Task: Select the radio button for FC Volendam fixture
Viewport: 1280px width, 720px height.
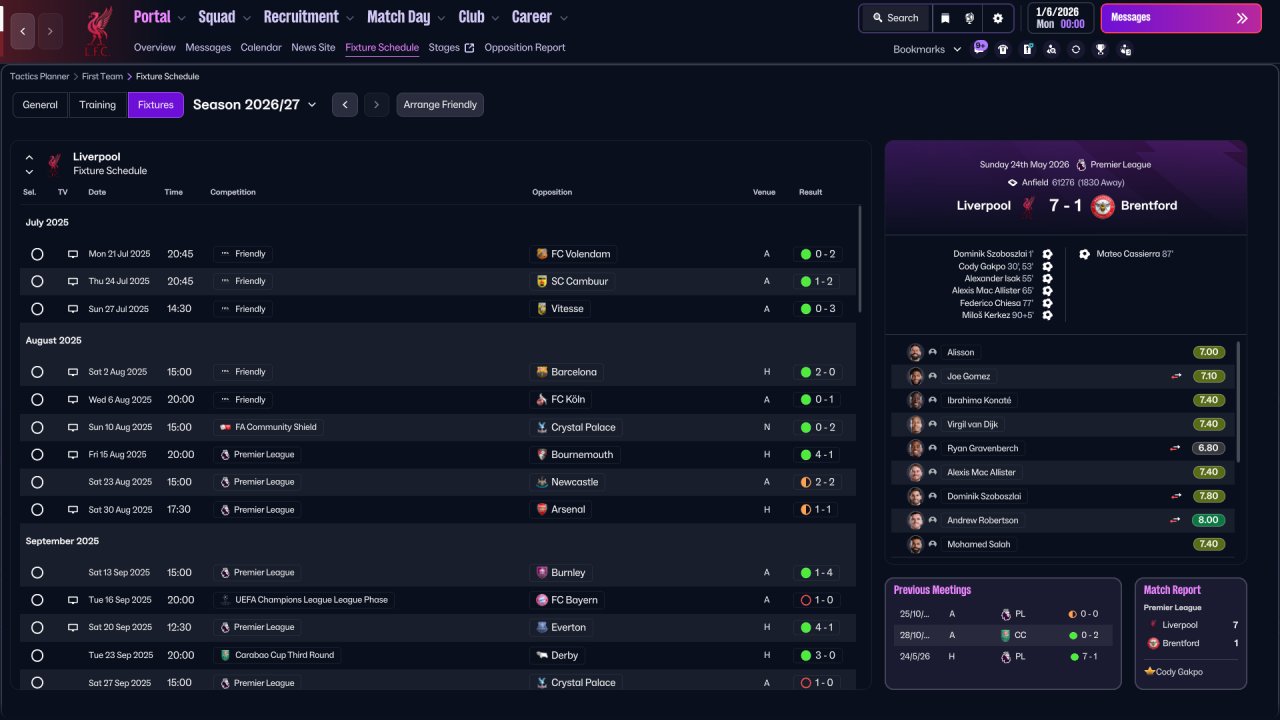Action: (37, 254)
